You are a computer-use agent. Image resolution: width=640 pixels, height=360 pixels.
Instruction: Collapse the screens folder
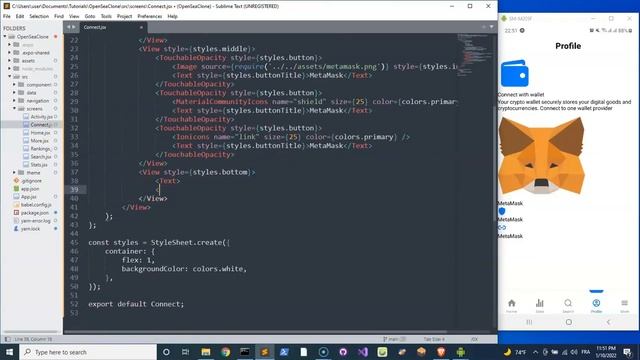point(14,109)
